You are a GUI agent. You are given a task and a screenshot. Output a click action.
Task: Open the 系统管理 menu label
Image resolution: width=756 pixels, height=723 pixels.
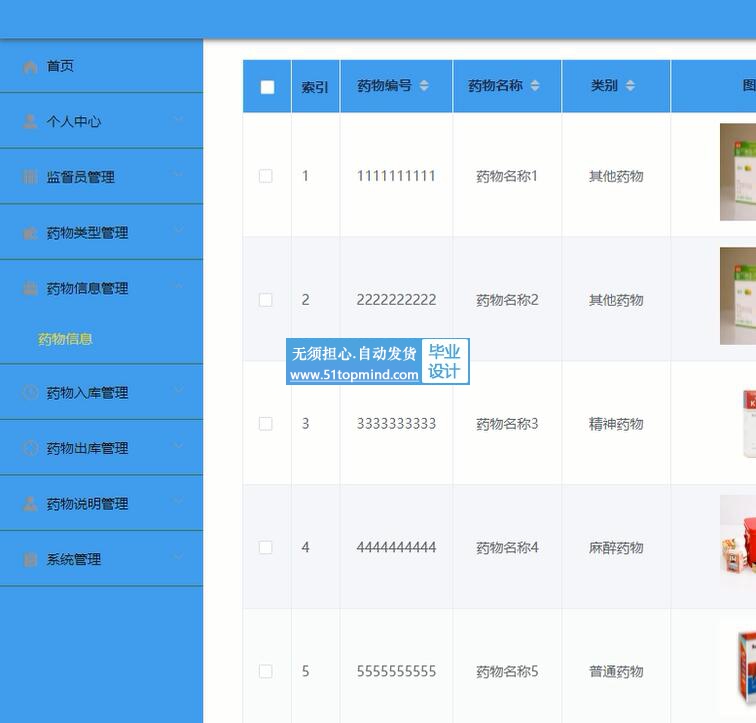[74, 559]
